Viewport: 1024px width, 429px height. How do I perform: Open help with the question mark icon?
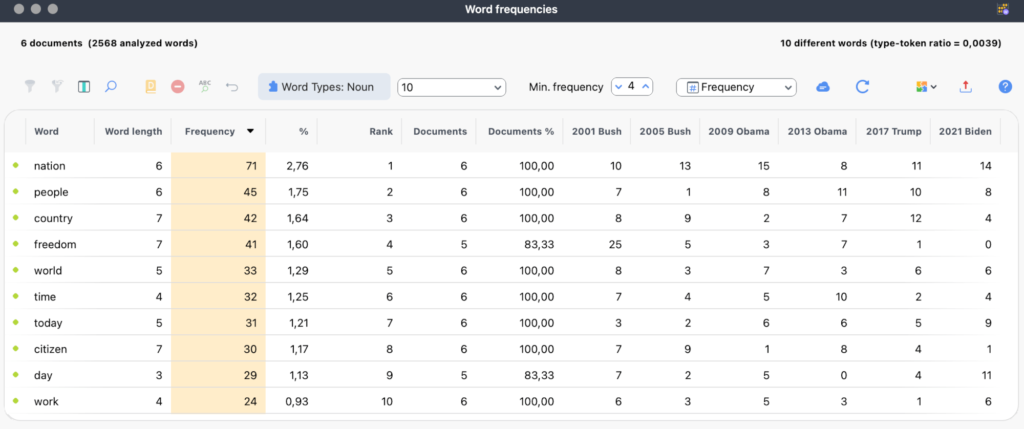click(1005, 87)
